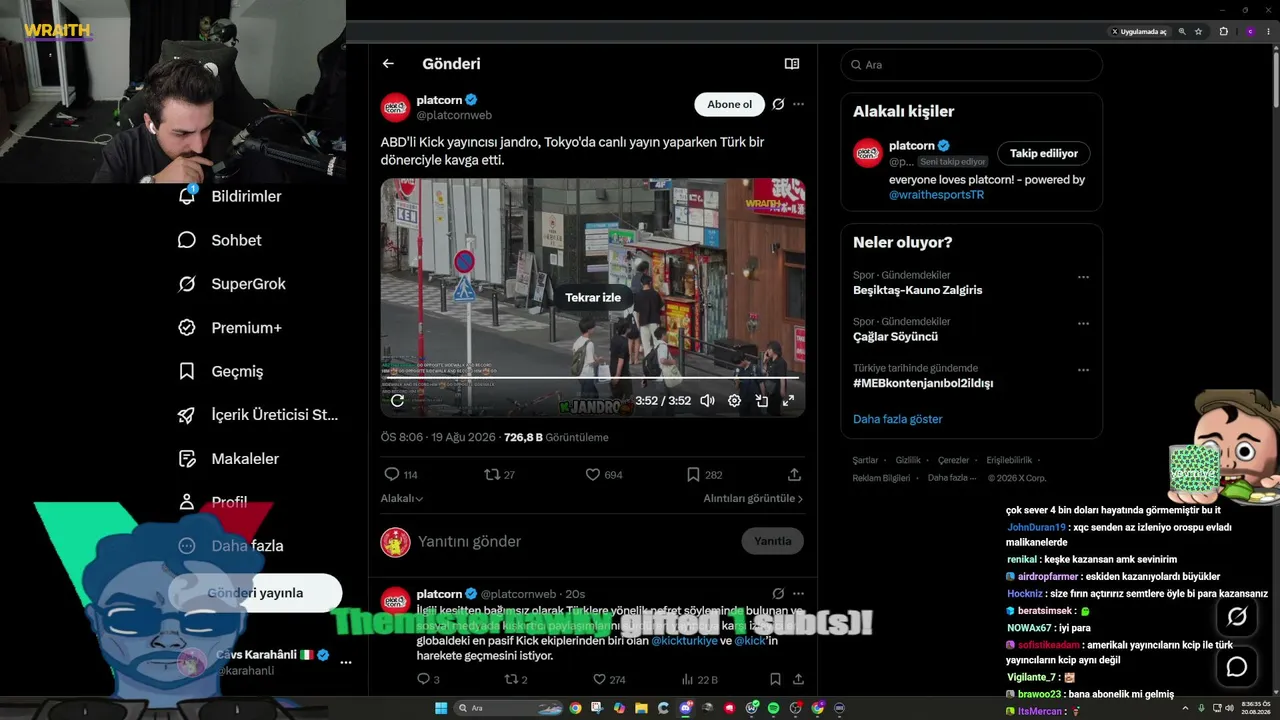Open Geçmiş in the sidebar
Image resolution: width=1280 pixels, height=720 pixels.
click(x=220, y=371)
